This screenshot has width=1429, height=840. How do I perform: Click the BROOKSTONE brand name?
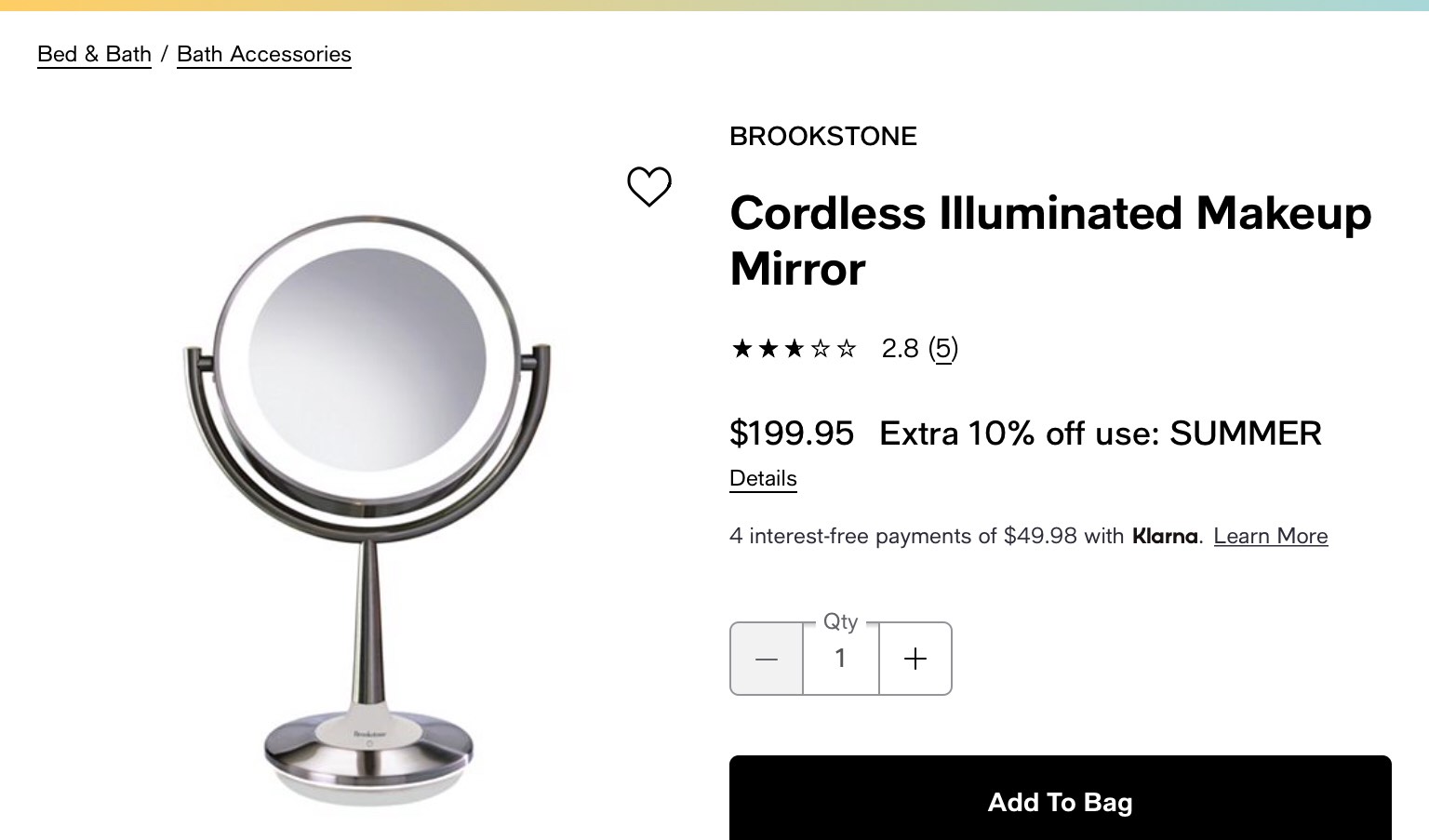tap(822, 136)
